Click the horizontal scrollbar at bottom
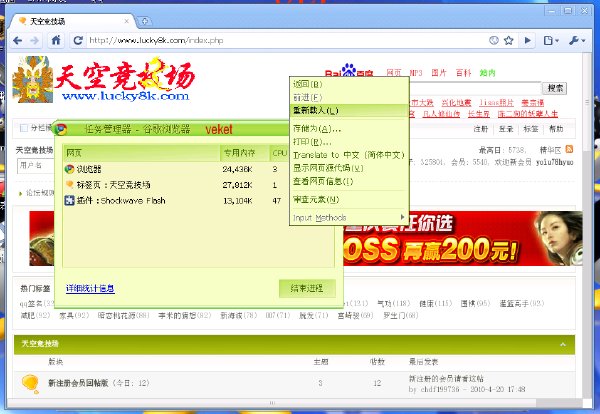The width and height of the screenshot is (600, 414). (272, 403)
